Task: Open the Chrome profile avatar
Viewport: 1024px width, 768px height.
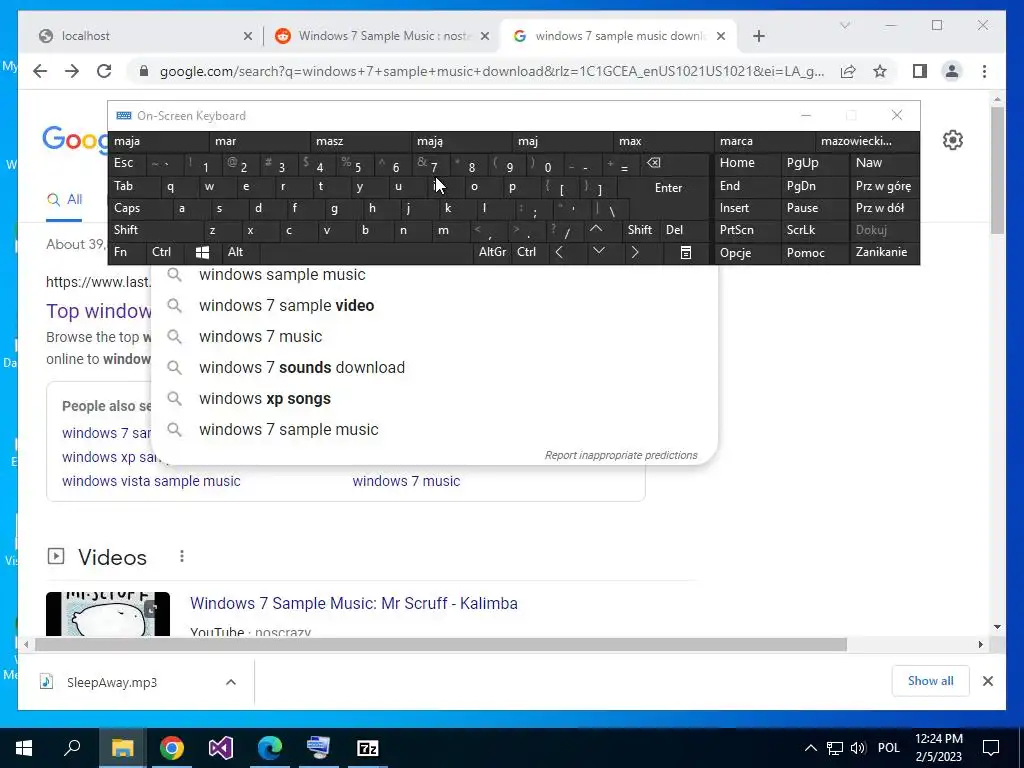Action: pyautogui.click(x=952, y=71)
